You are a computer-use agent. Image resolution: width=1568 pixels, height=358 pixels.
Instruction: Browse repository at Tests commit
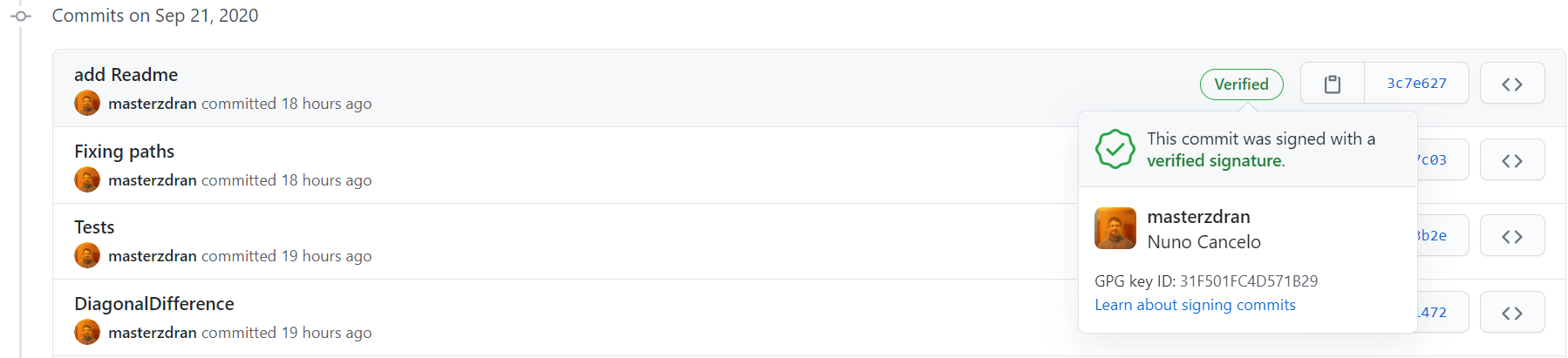(1512, 236)
